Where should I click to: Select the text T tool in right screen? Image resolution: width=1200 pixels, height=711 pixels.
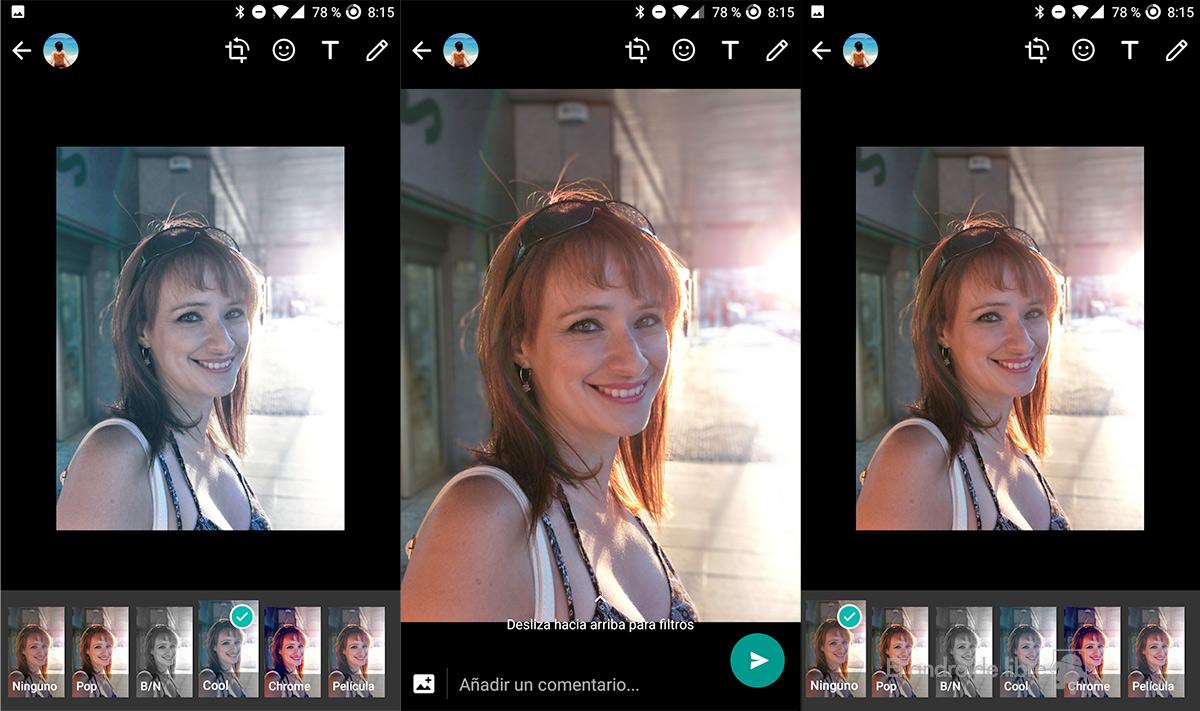pyautogui.click(x=1130, y=51)
